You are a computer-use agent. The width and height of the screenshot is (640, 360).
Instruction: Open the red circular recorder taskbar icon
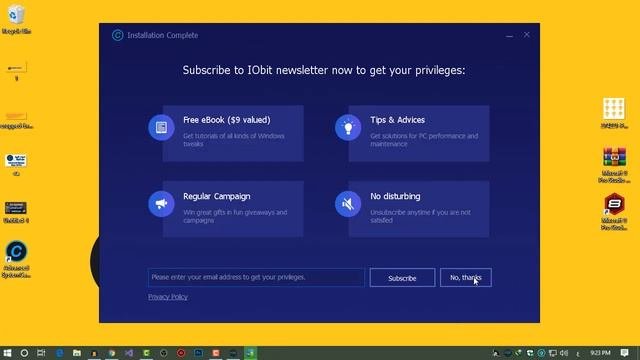click(181, 353)
